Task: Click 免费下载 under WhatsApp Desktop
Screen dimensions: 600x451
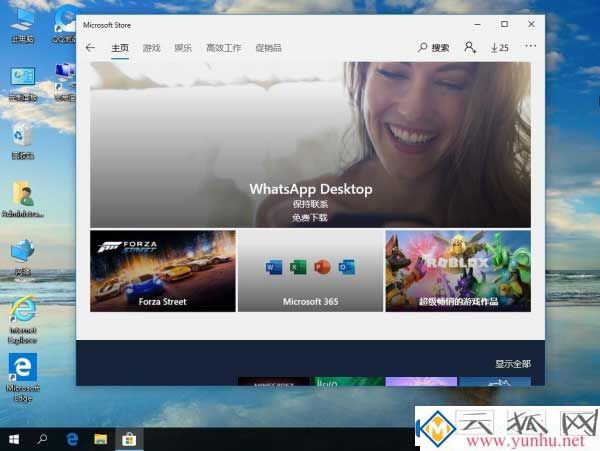Action: coord(310,218)
